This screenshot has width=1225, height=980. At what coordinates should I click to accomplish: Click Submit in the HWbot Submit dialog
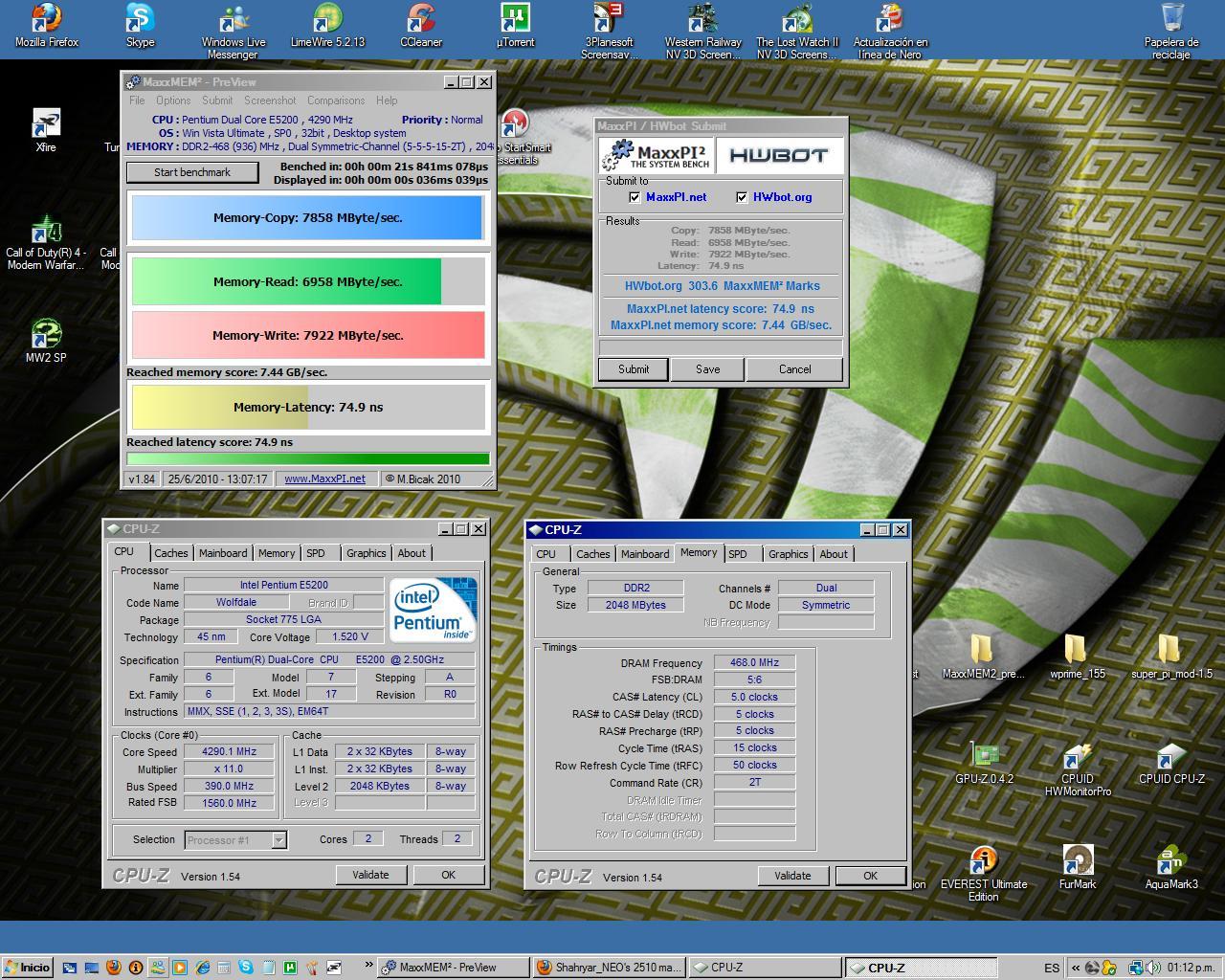[633, 369]
